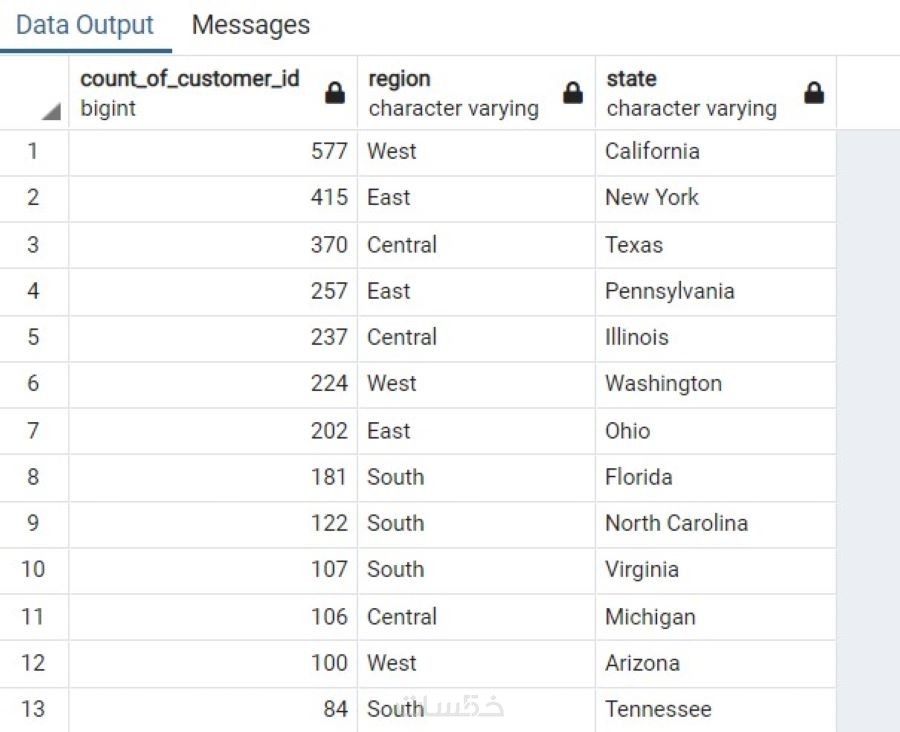Select row number 5
This screenshot has height=732, width=900.
[33, 337]
